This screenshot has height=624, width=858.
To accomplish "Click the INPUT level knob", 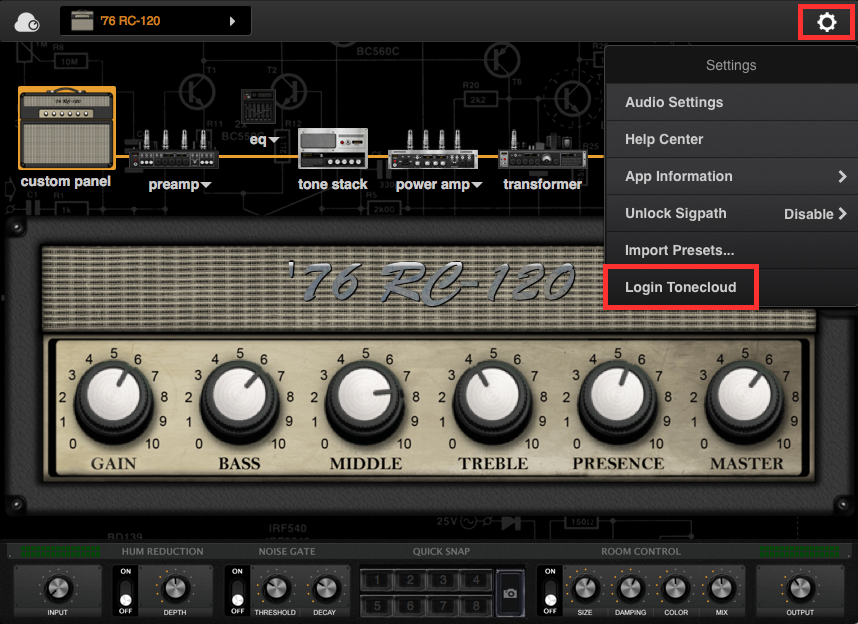I will 57,588.
